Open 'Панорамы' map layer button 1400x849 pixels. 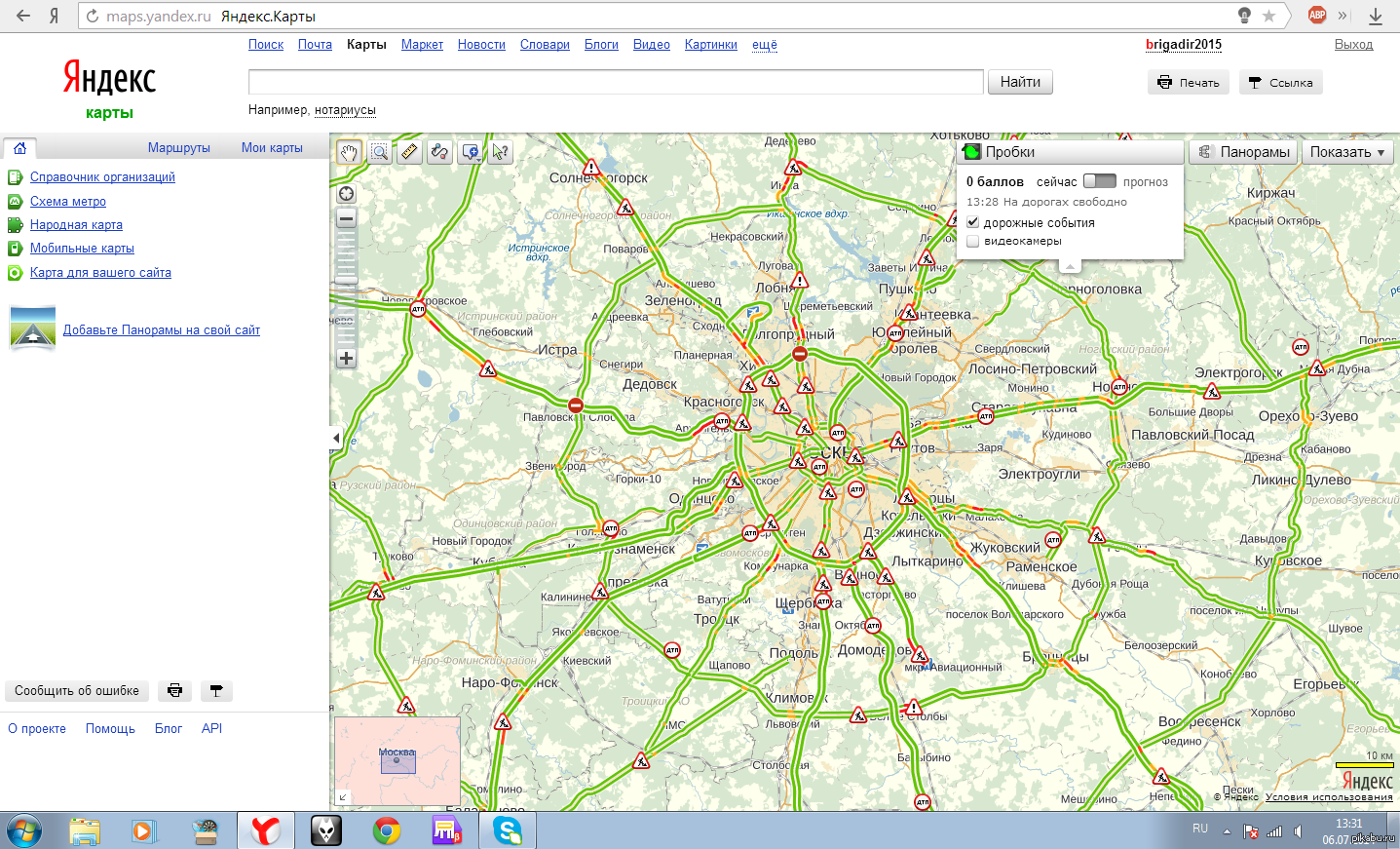pyautogui.click(x=1244, y=152)
